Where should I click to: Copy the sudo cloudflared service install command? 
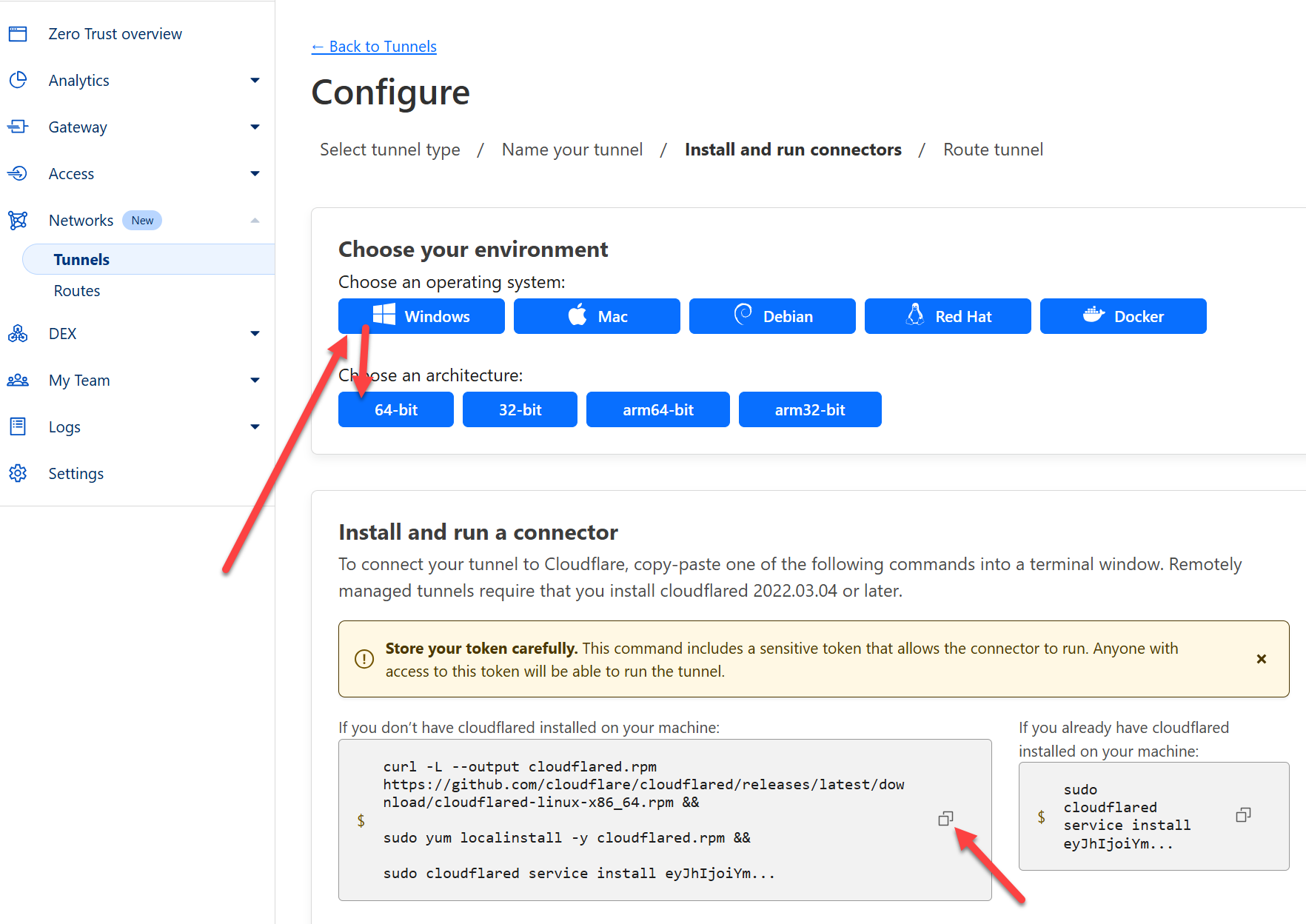[x=1243, y=815]
